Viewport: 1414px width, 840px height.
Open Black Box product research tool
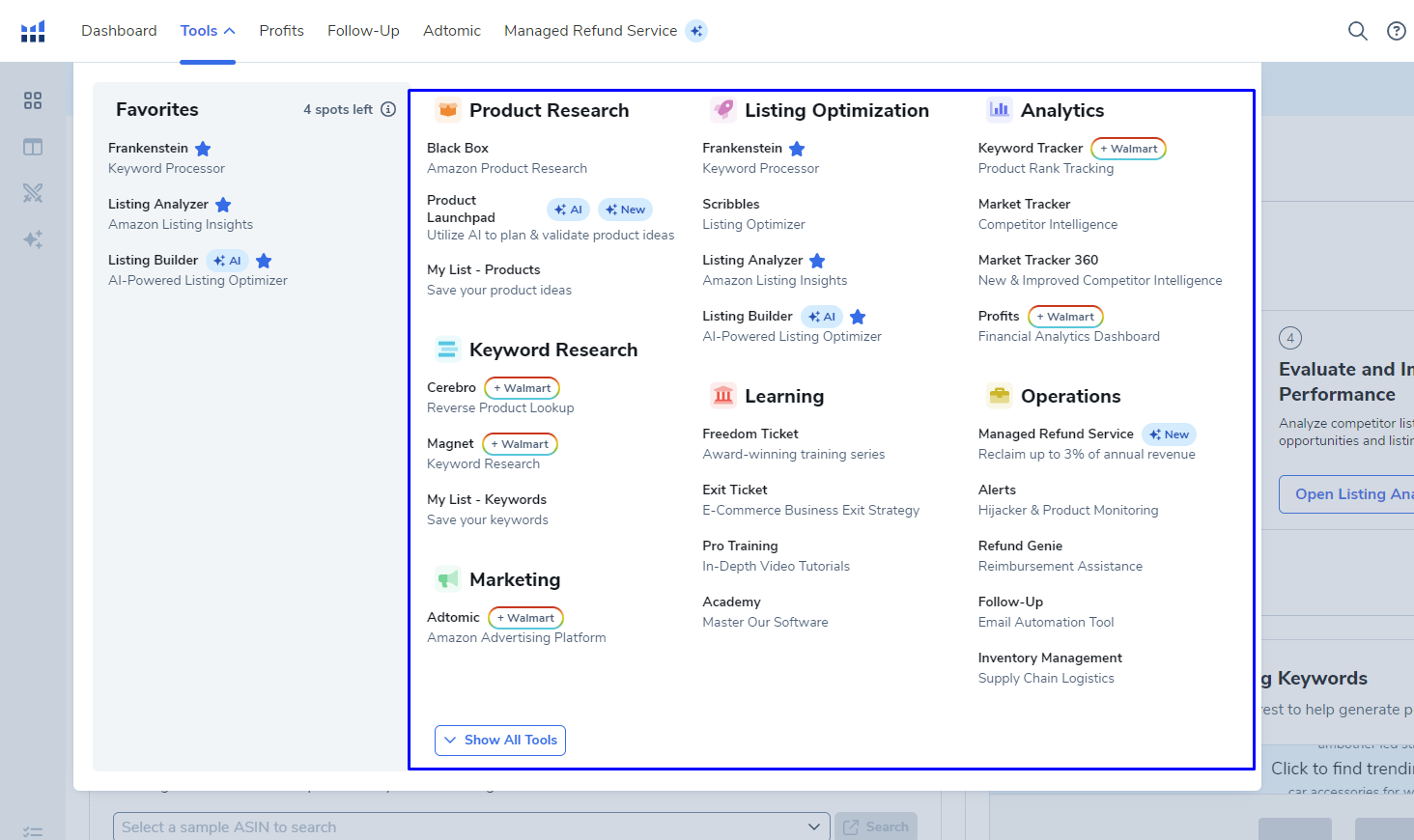point(458,148)
